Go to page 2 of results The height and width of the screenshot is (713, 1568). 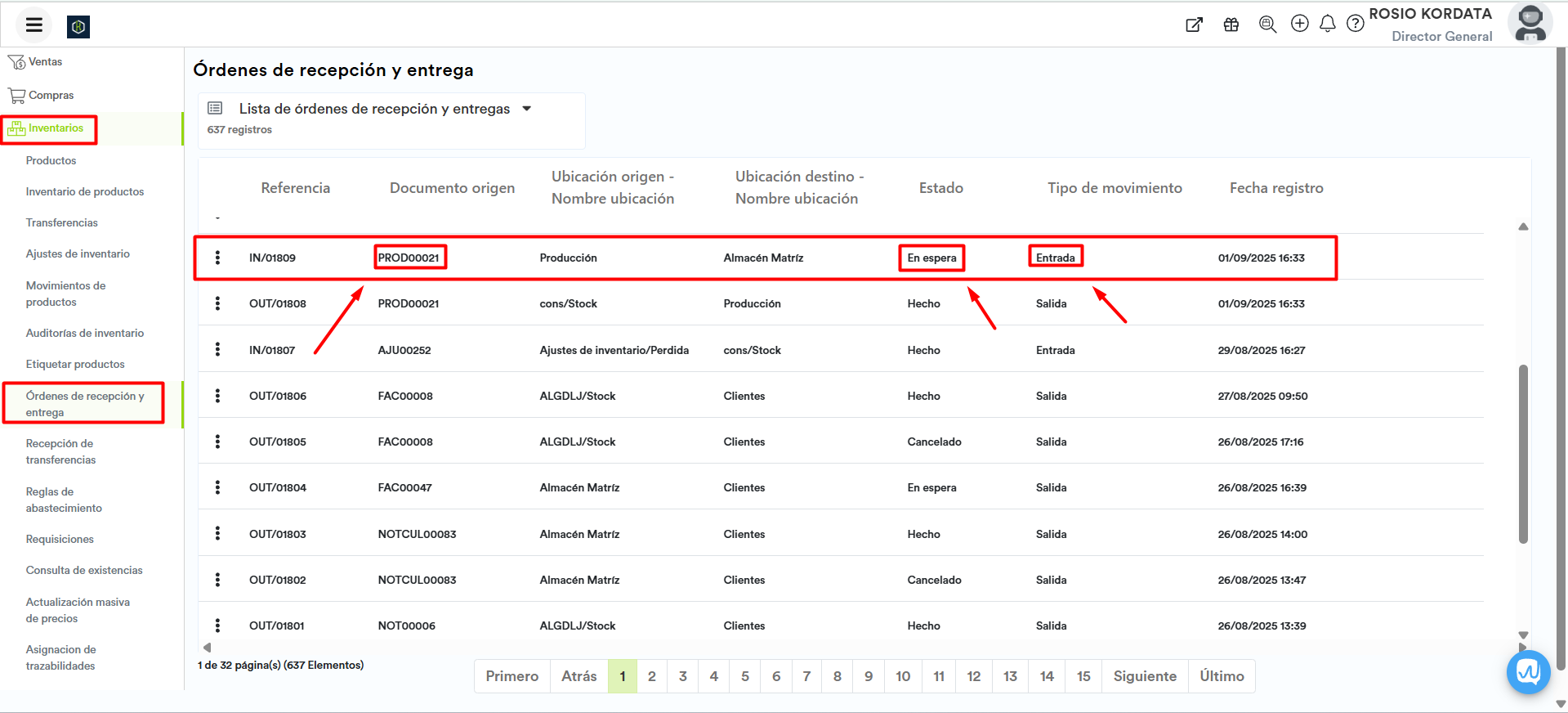click(651, 676)
